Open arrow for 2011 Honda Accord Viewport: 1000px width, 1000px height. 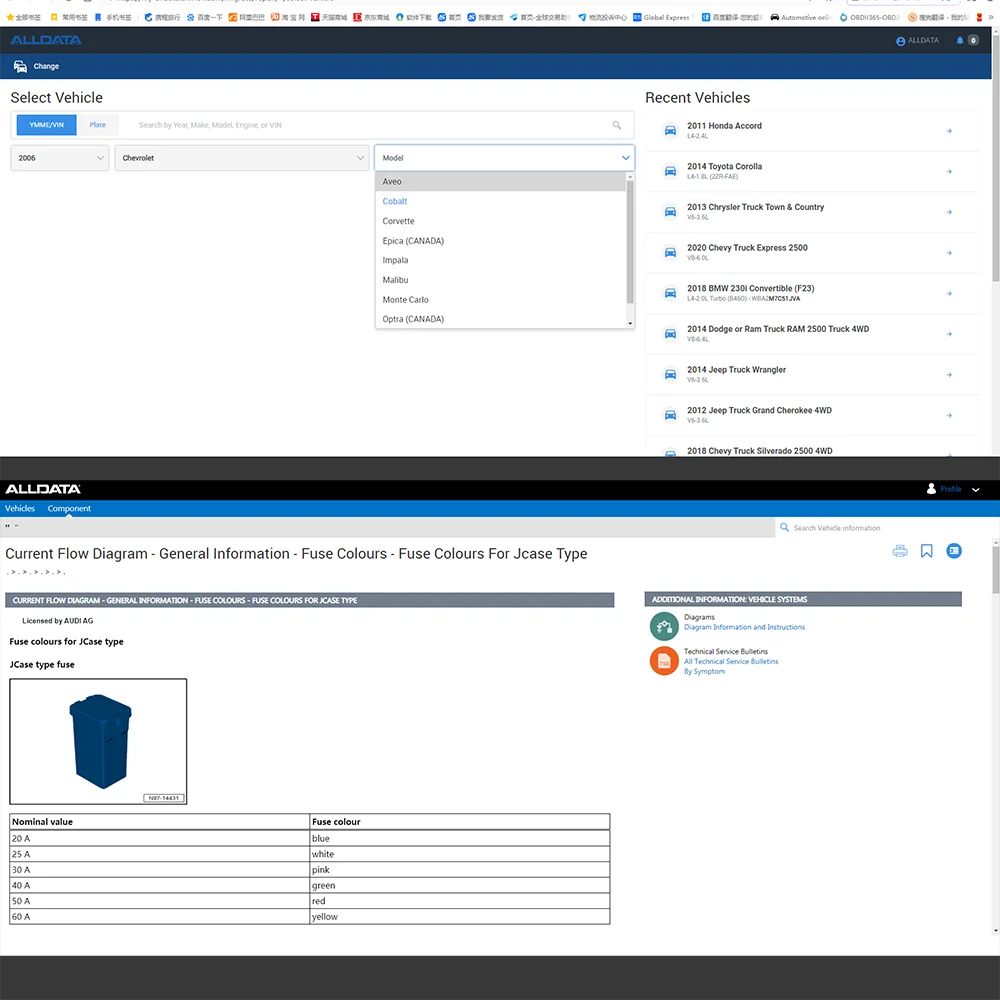pyautogui.click(x=949, y=131)
